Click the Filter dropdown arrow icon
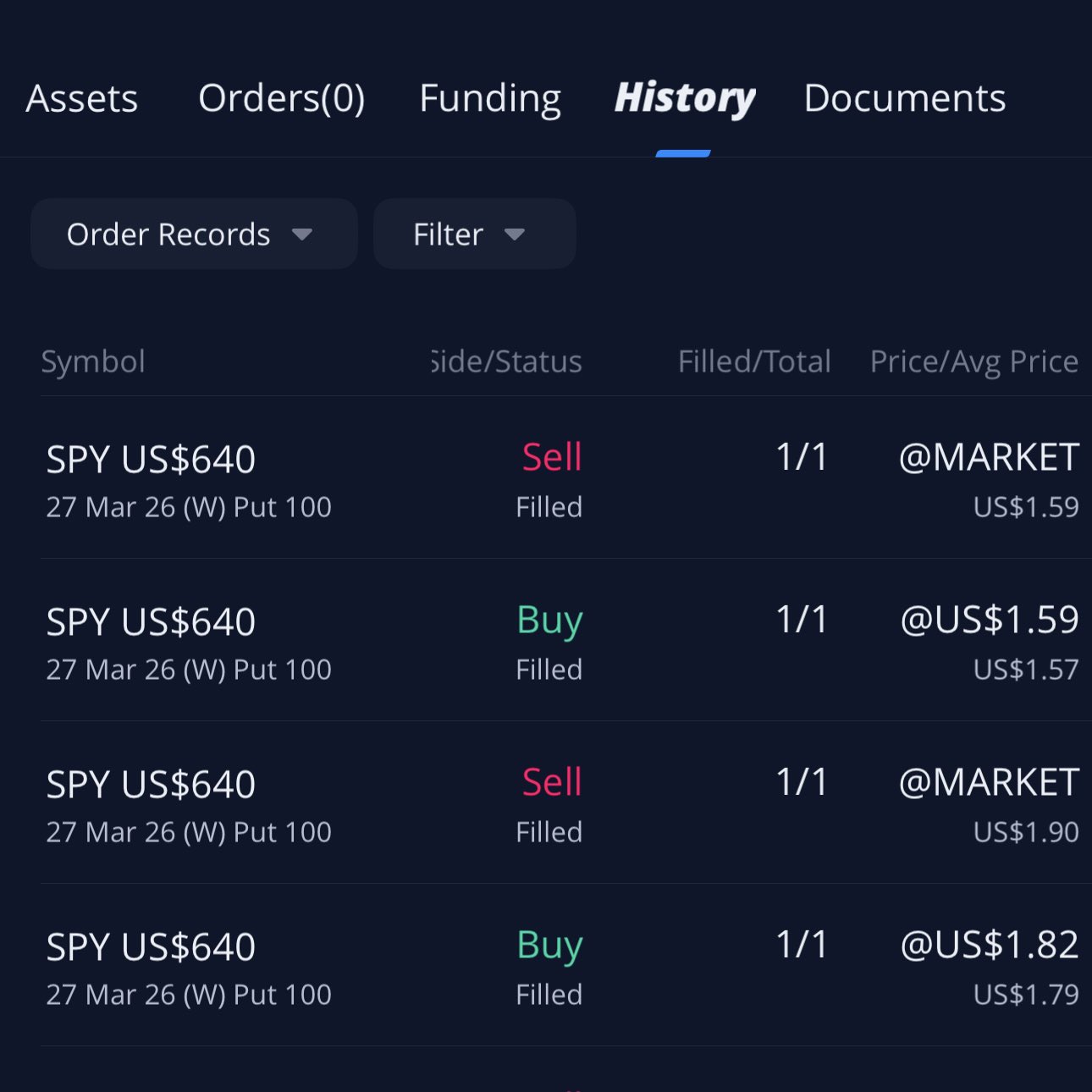This screenshot has height=1092, width=1092. pos(515,234)
